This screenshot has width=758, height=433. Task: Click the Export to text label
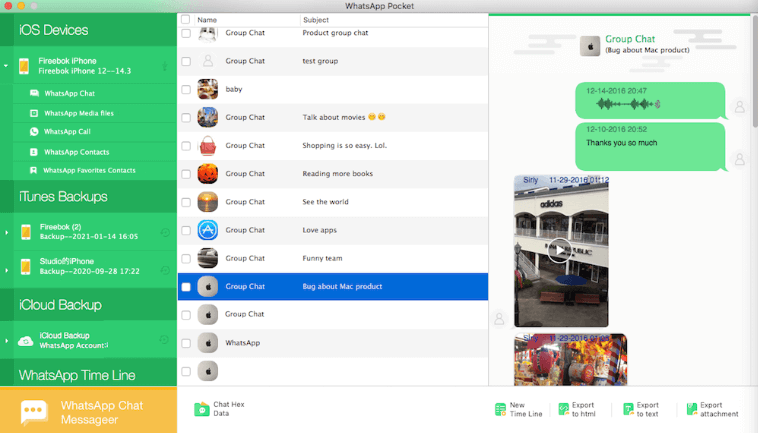[x=648, y=409]
